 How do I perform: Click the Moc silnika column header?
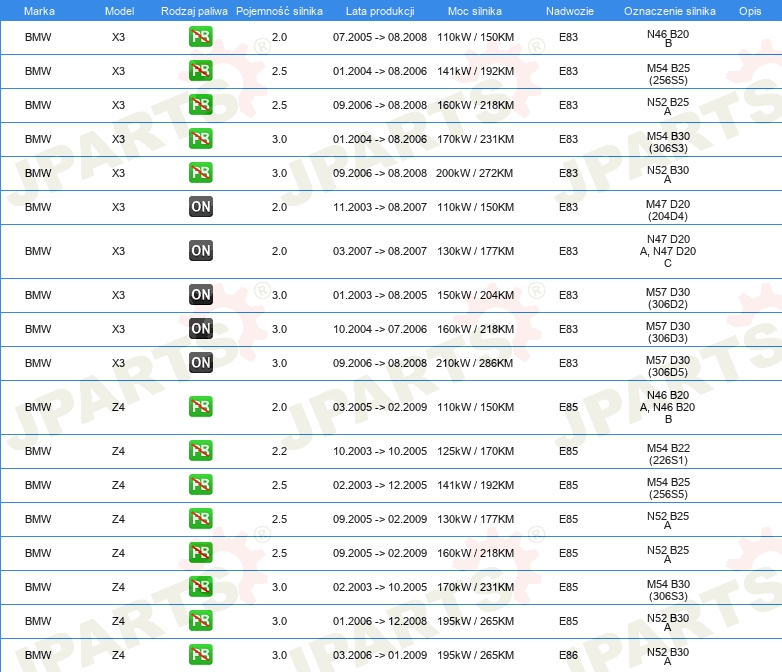pos(475,11)
